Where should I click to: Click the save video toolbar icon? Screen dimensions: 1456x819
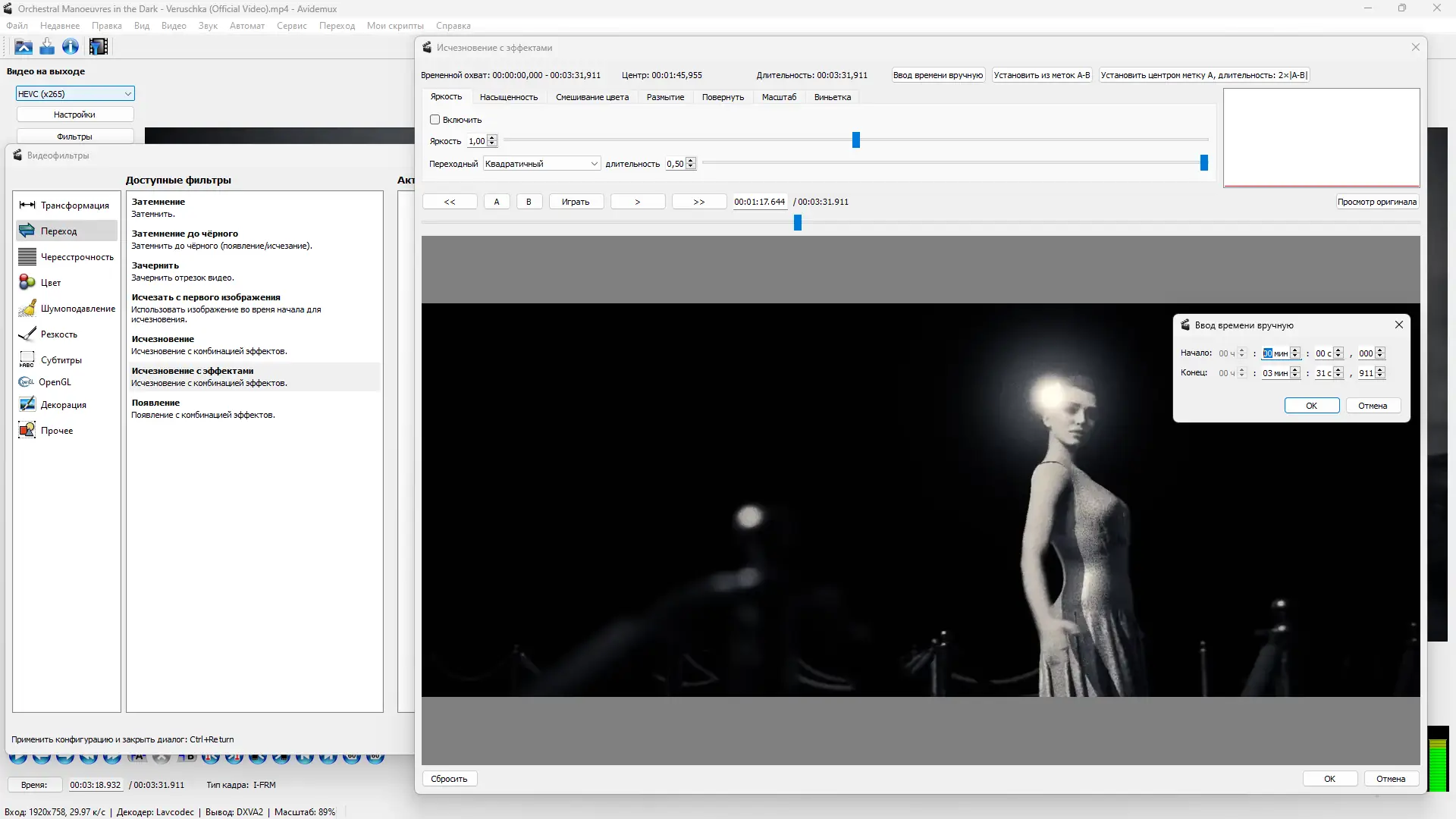pyautogui.click(x=47, y=47)
